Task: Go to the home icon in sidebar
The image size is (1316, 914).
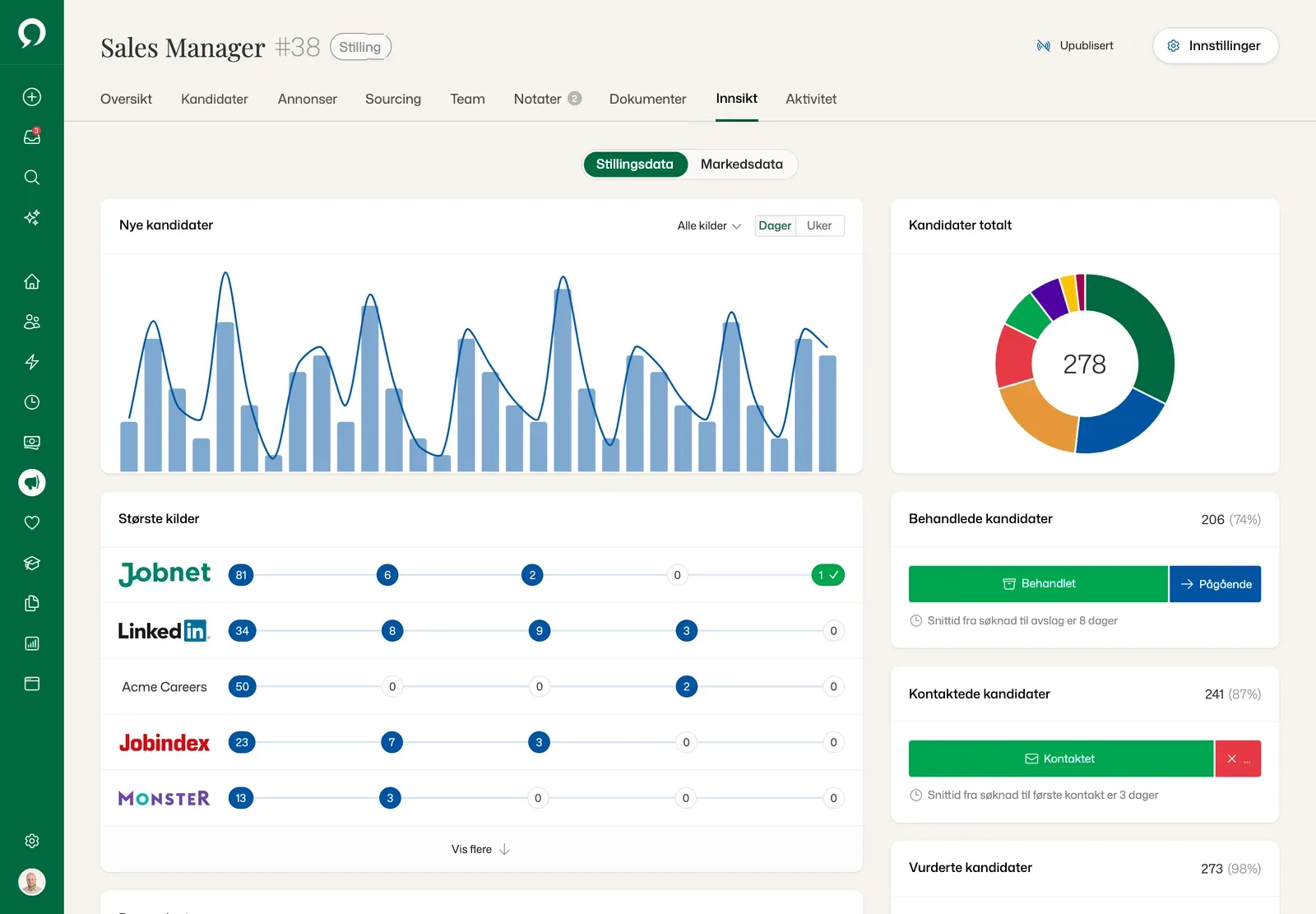Action: pos(32,281)
